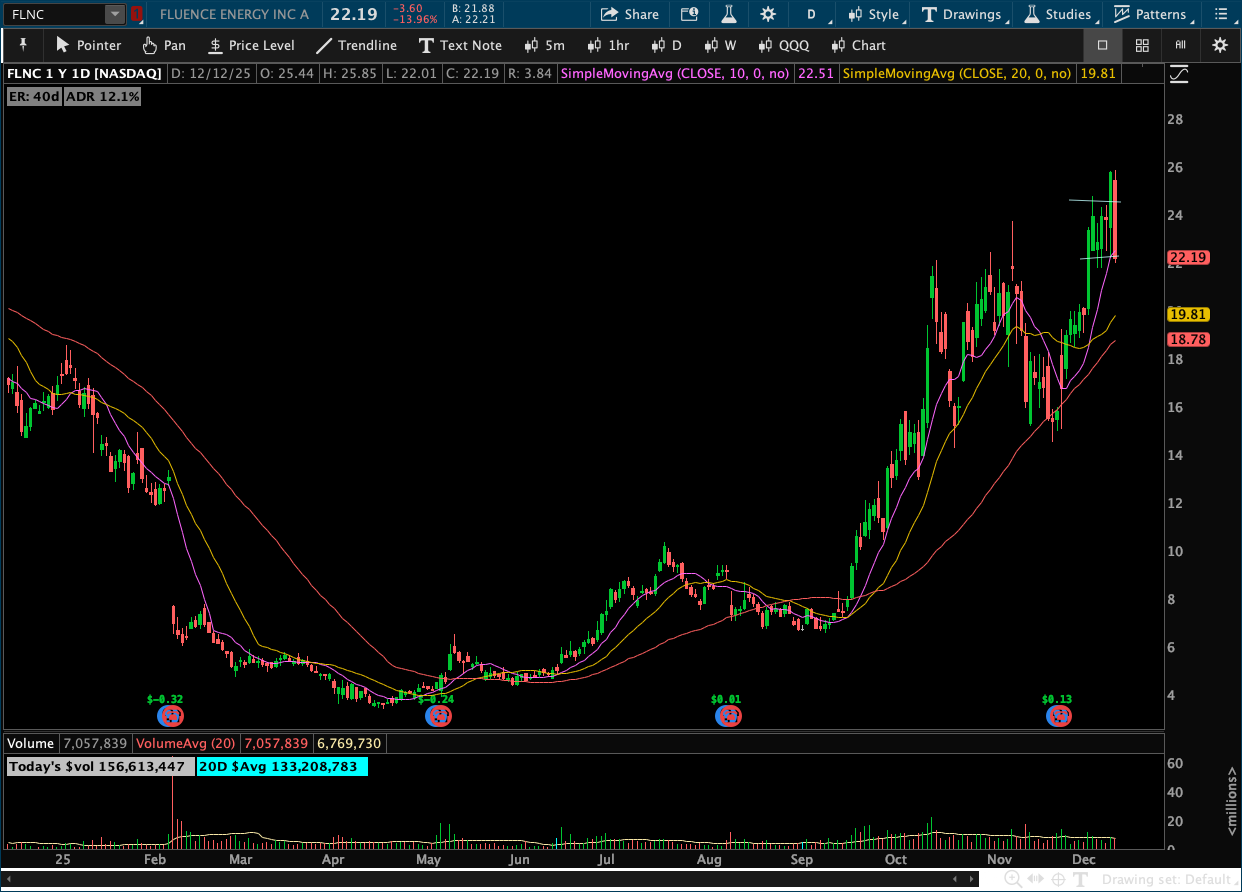Click the May earnings icon labeled $-0.24

click(x=436, y=715)
